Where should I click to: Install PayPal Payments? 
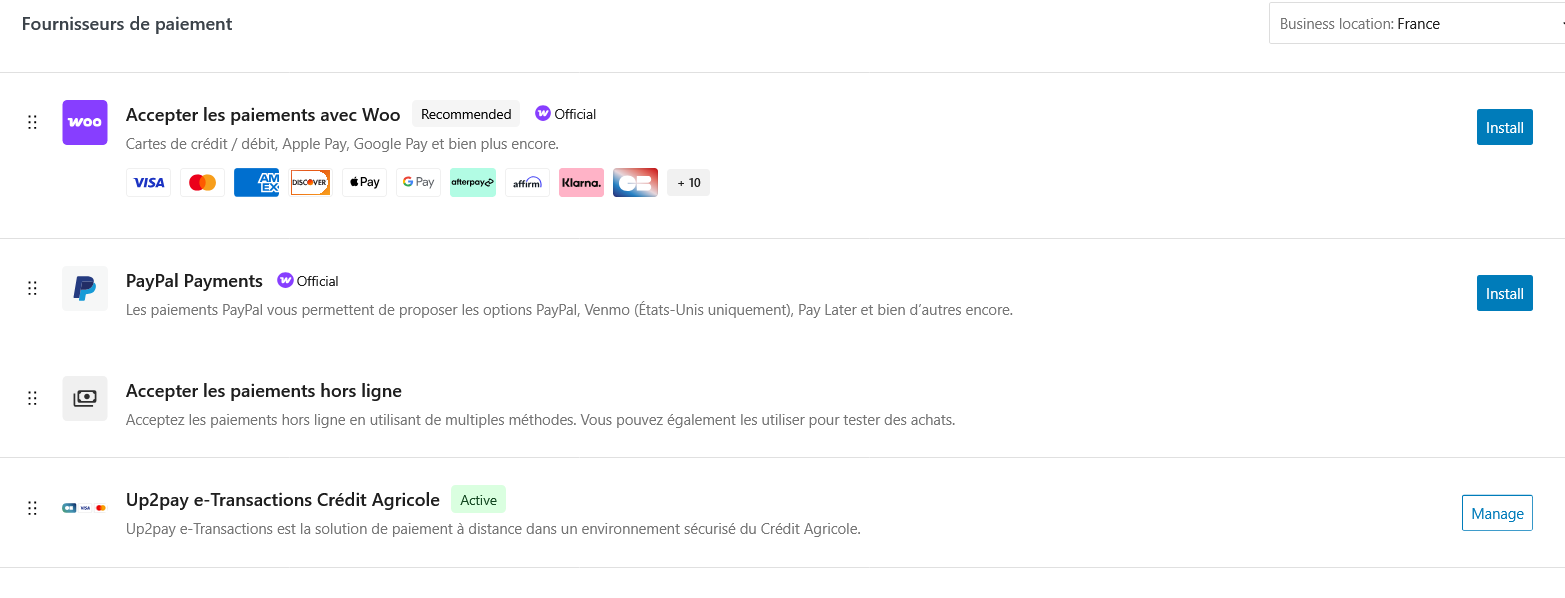[x=1504, y=293]
